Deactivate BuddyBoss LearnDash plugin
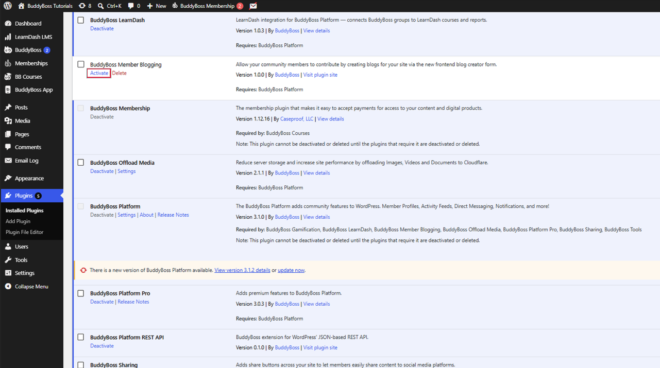Image resolution: width=660 pixels, height=368 pixels. point(102,29)
